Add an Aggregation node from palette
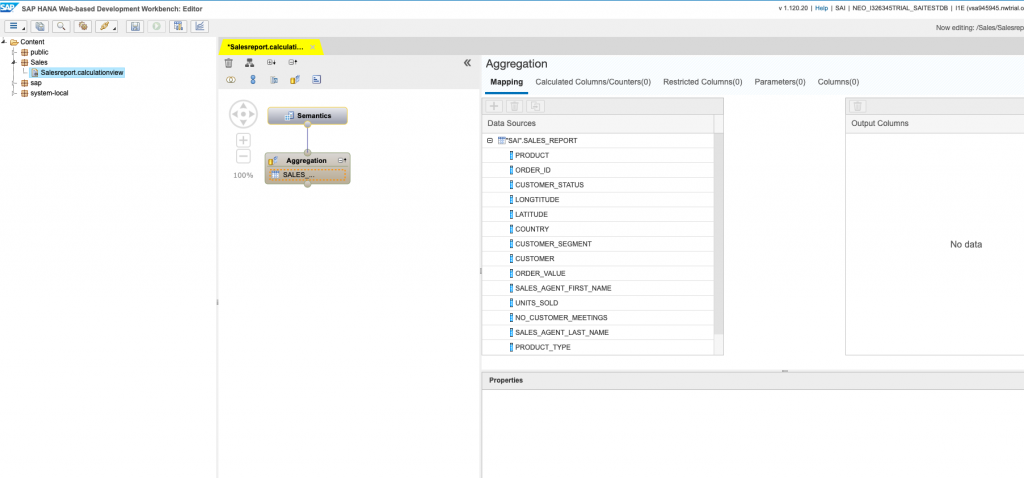 pyautogui.click(x=295, y=80)
